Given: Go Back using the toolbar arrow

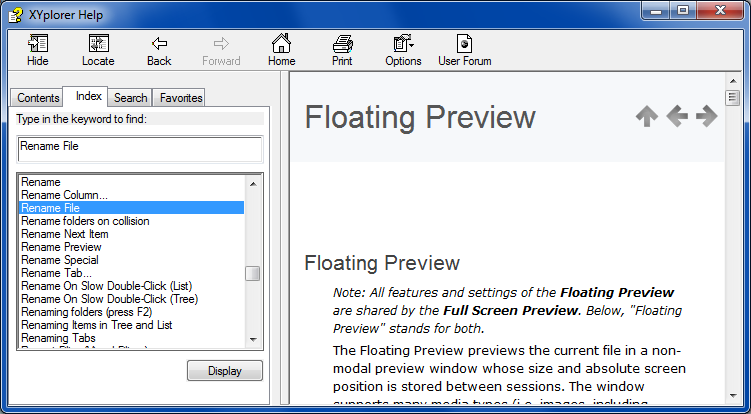Looking at the screenshot, I should (159, 44).
